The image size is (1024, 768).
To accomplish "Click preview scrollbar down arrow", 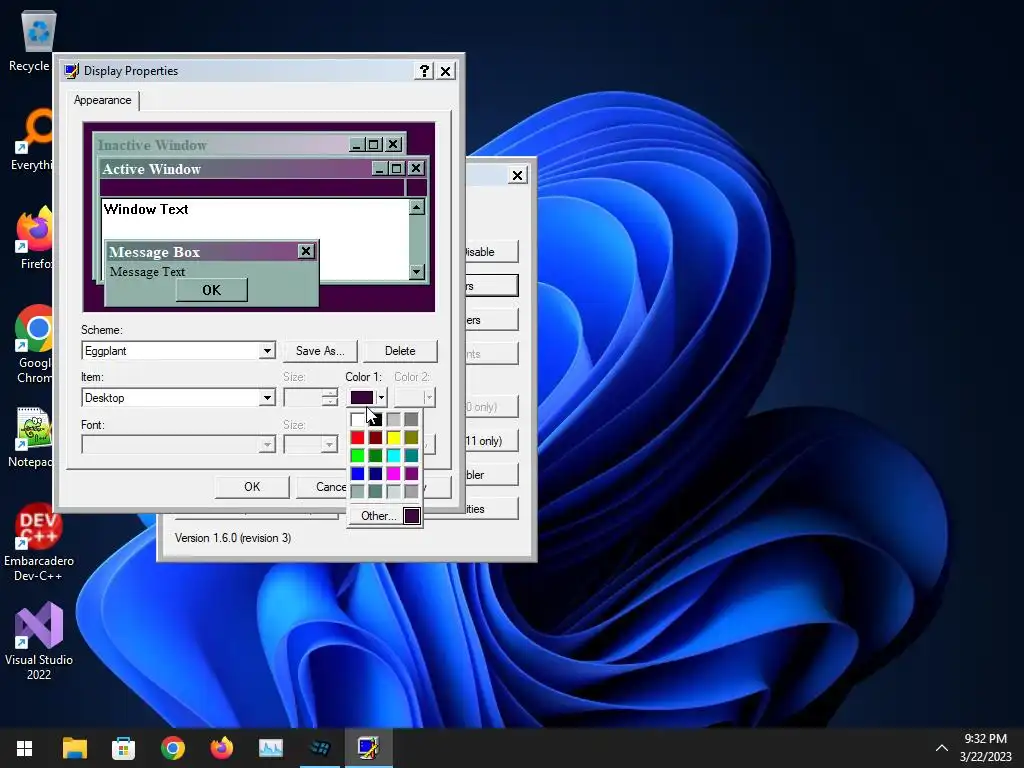I will [417, 271].
